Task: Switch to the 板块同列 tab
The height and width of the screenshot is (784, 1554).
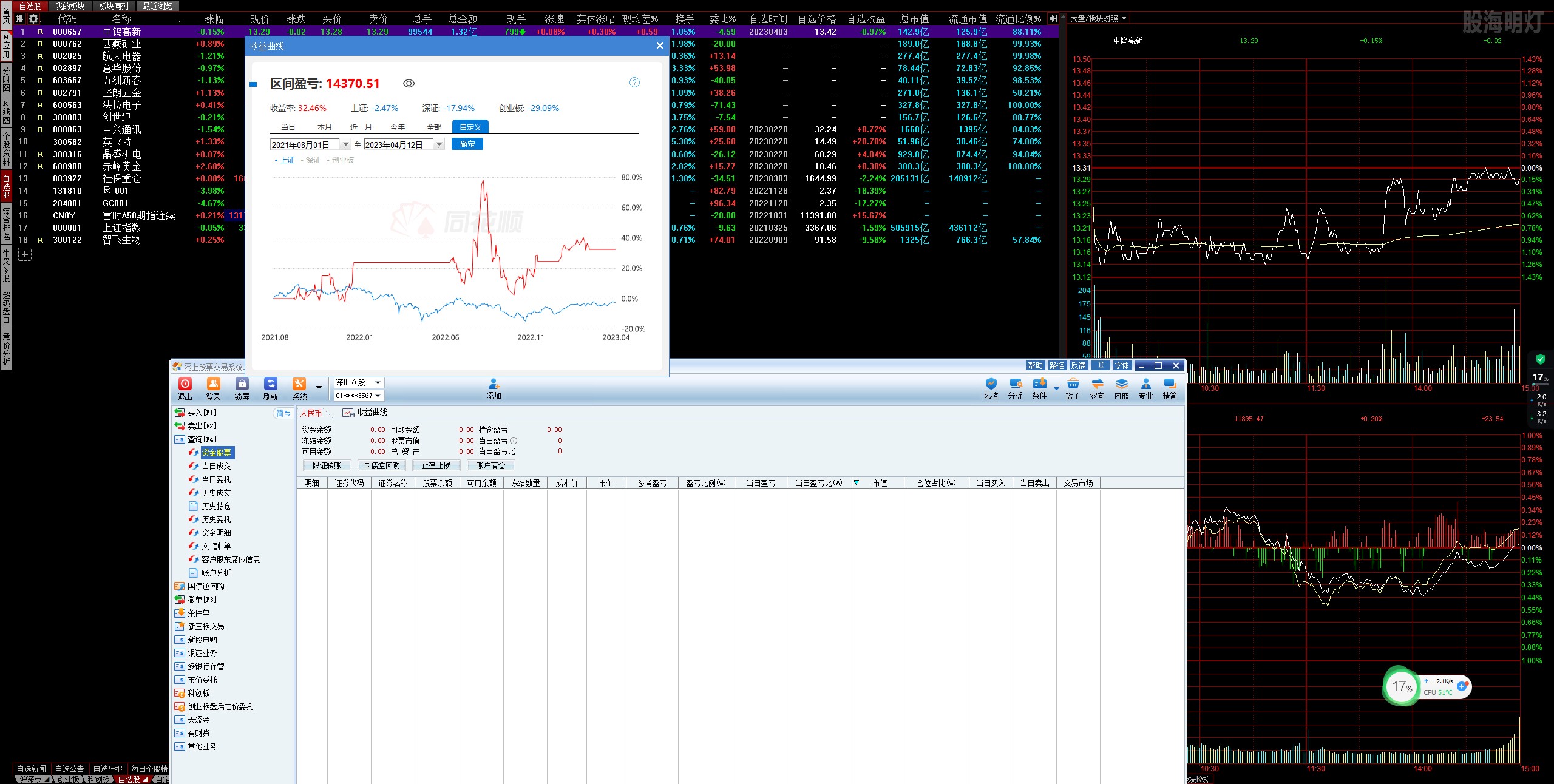Action: pyautogui.click(x=114, y=6)
